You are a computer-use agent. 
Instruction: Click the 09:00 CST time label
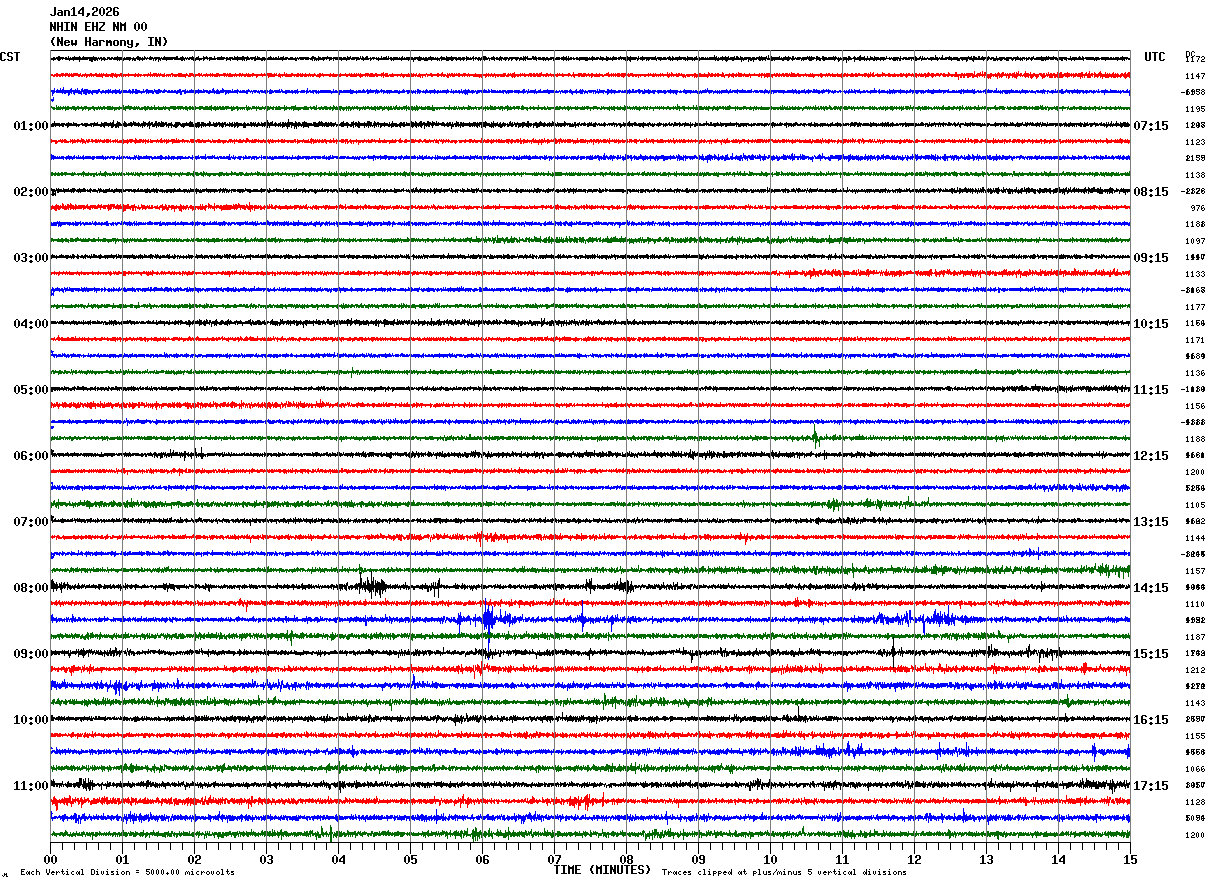(31, 654)
